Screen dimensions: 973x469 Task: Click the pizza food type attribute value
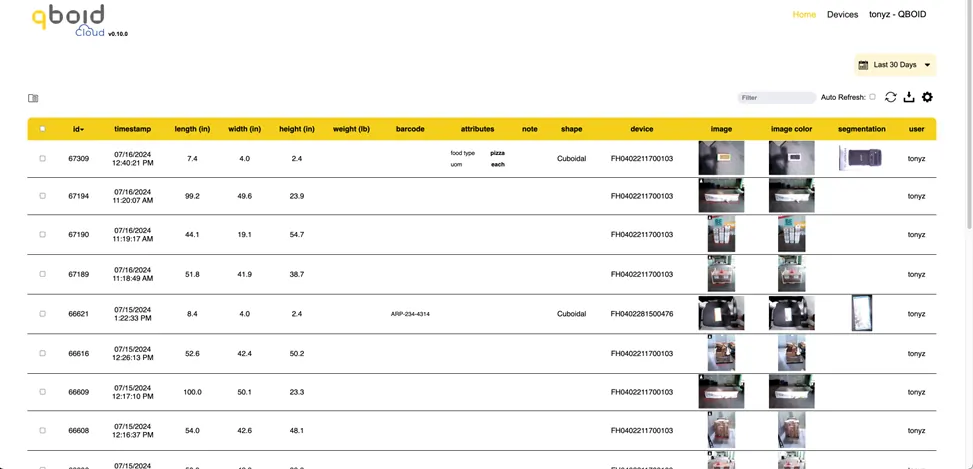click(497, 153)
